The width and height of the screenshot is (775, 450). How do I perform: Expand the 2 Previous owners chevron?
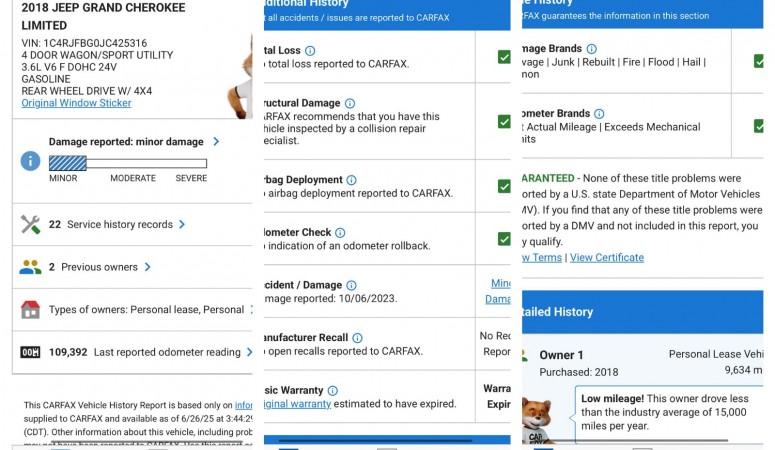pos(147,267)
